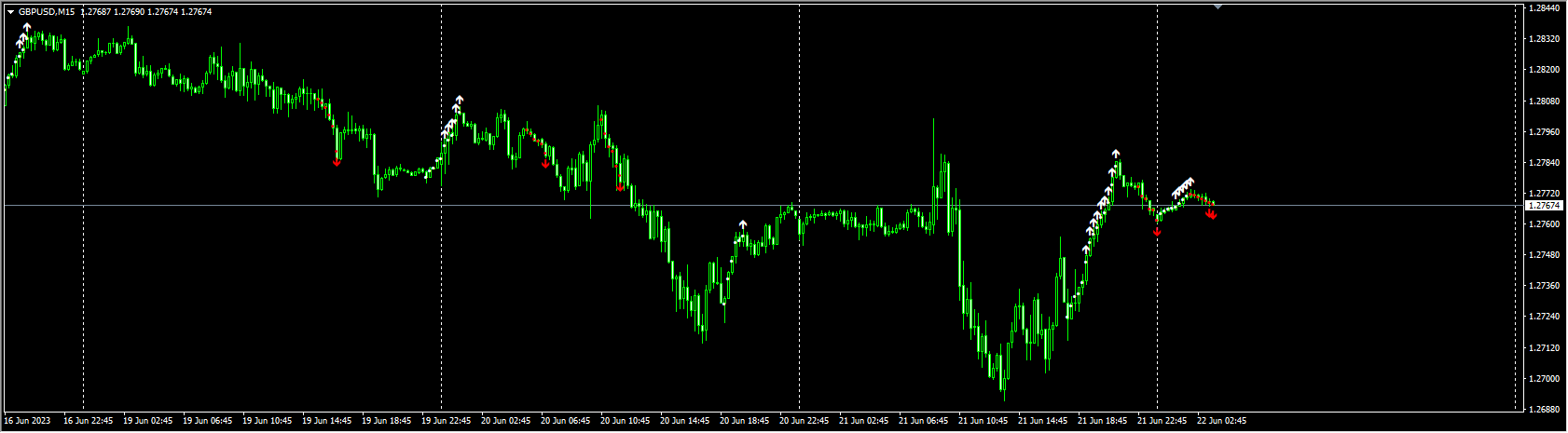Click the OHLC values 1.27687 1.27690 1.27674 1.27674
The height and width of the screenshot is (433, 1568).
coord(146,12)
